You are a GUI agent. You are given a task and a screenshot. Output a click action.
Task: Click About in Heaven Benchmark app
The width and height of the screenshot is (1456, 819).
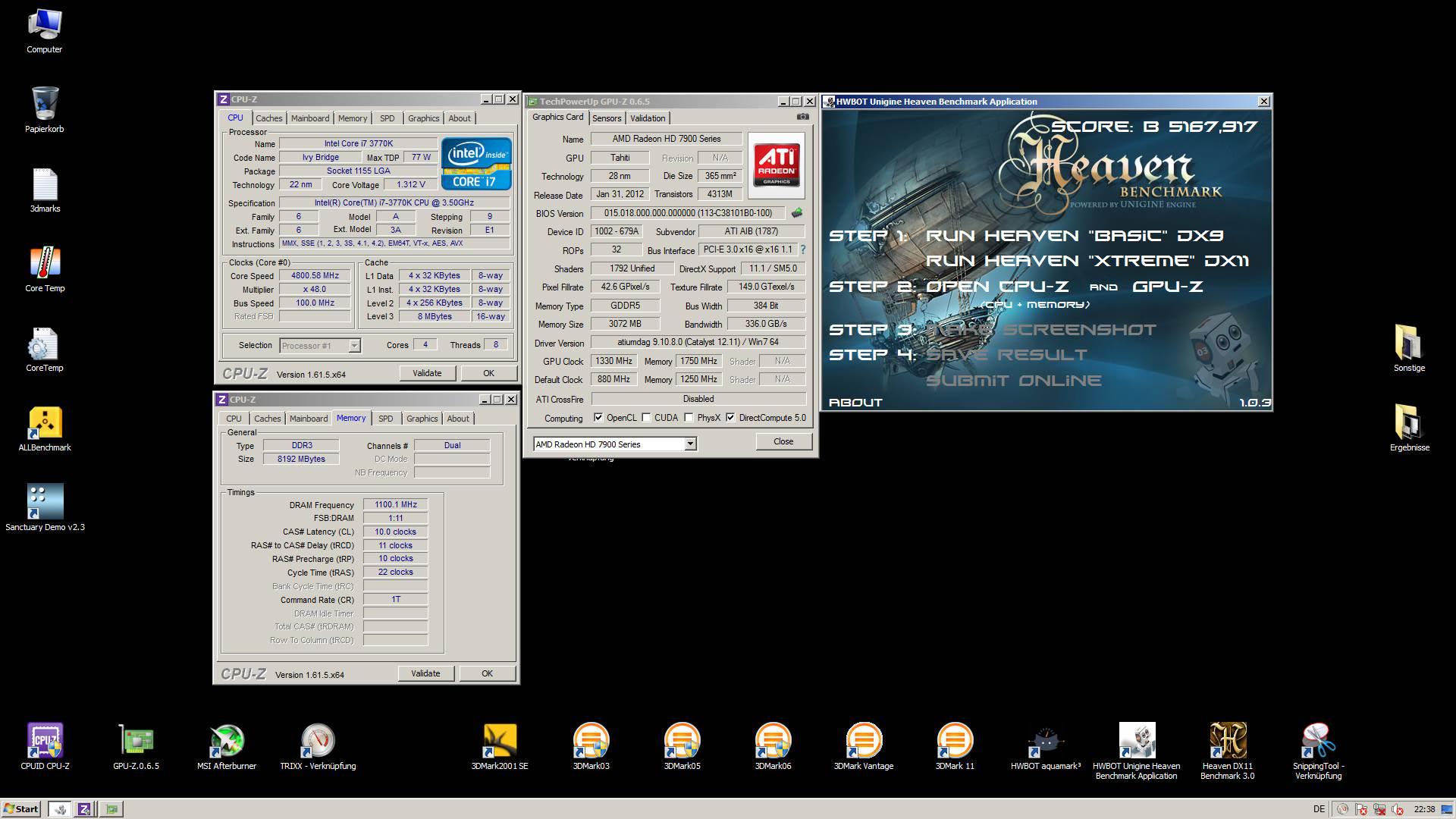pos(855,403)
